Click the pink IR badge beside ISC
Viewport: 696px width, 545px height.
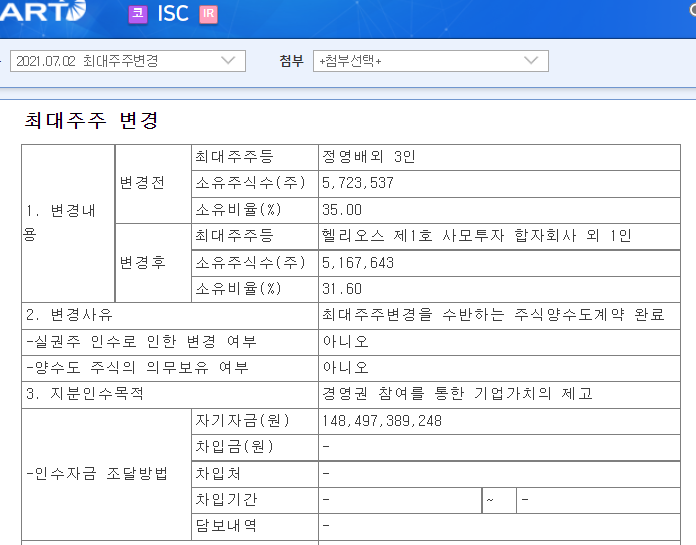pos(208,14)
